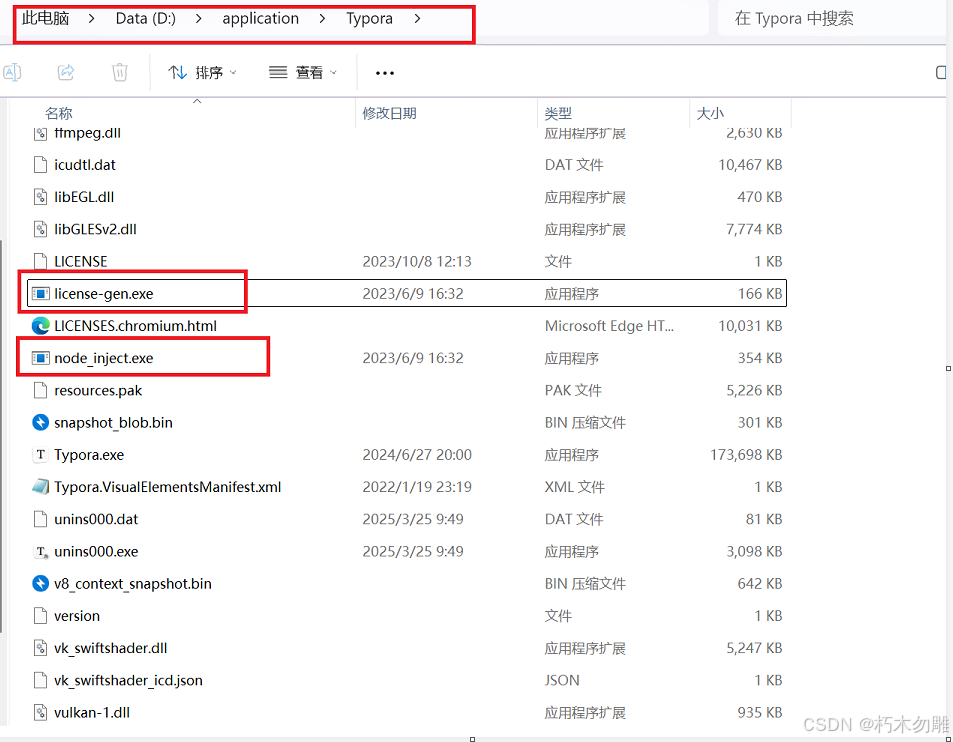Select the unins000.exe uninstaller icon
Image resolution: width=953 pixels, height=742 pixels.
pyautogui.click(x=40, y=551)
